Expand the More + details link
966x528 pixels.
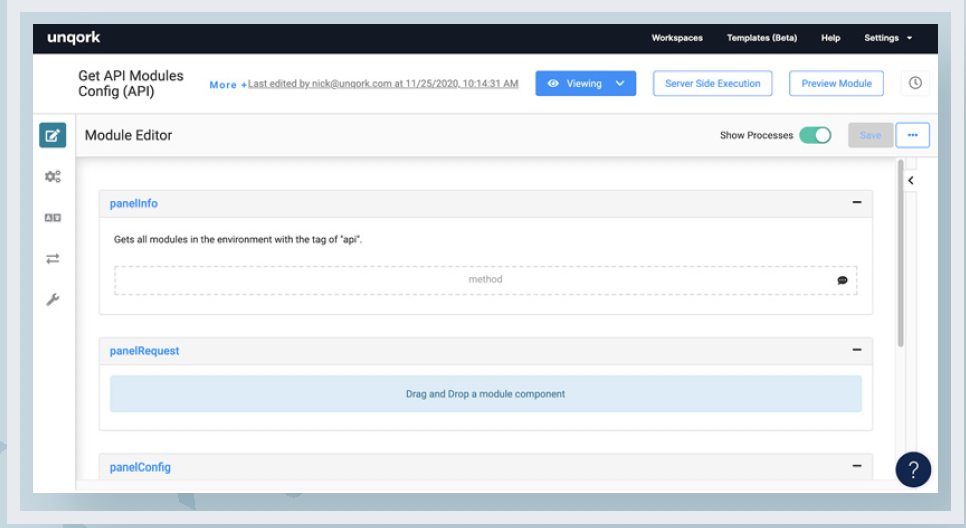coord(228,85)
